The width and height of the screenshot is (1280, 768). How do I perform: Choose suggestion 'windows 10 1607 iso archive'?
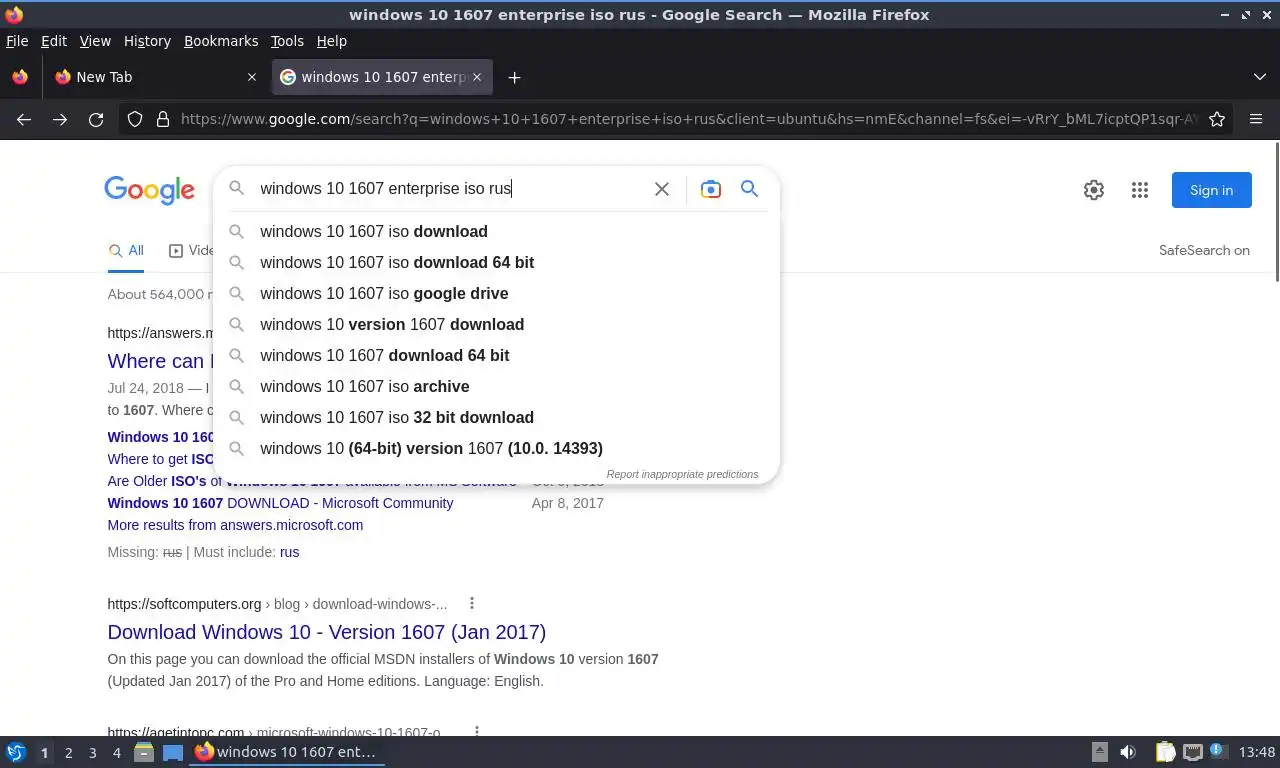[x=496, y=386]
